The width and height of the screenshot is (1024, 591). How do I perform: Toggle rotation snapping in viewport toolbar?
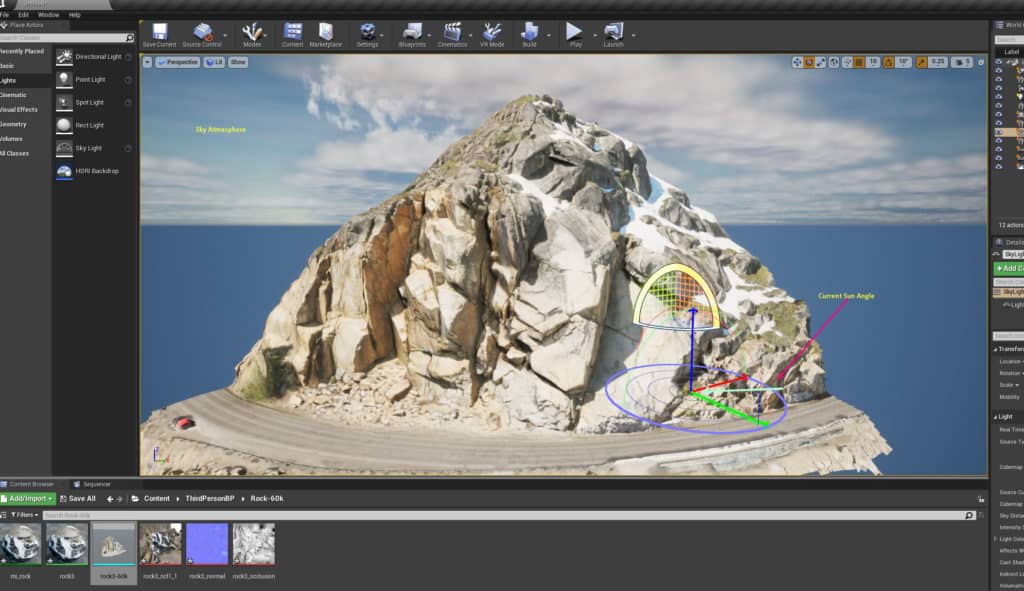(x=888, y=62)
